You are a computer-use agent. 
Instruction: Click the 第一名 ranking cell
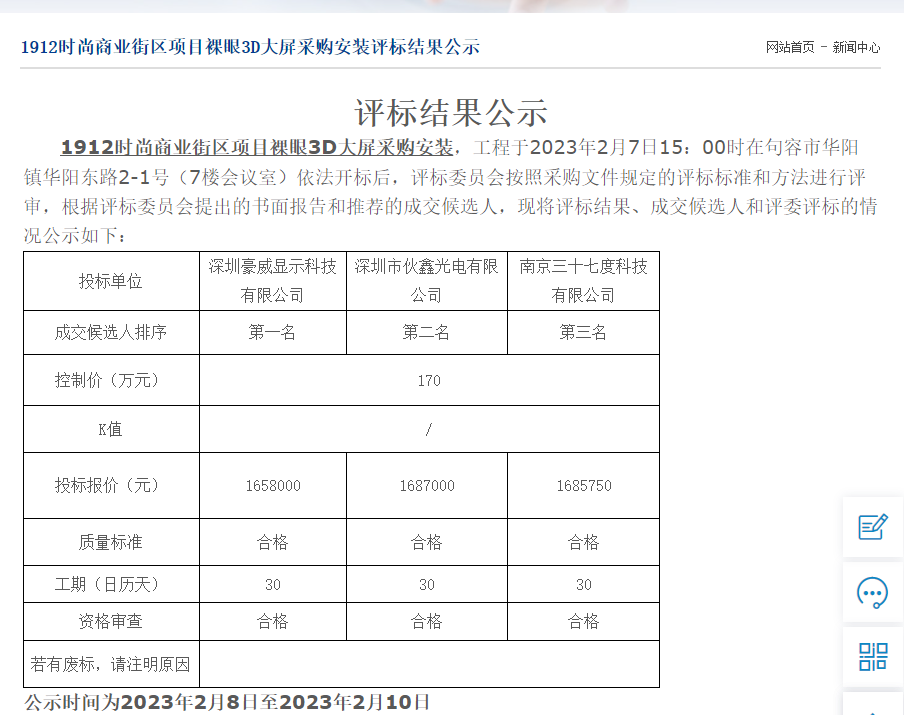click(273, 333)
